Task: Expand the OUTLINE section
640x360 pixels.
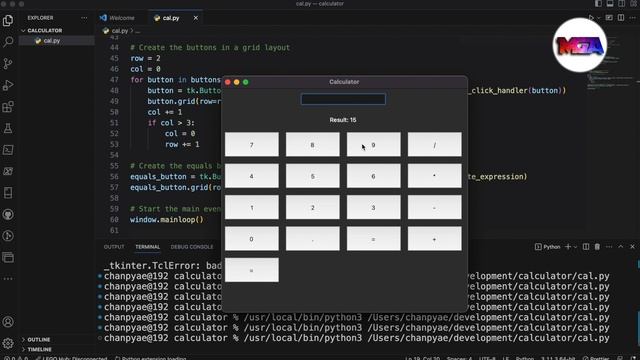Action: coord(39,340)
